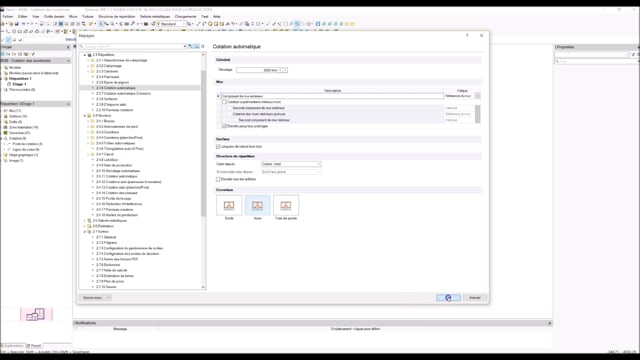Enable Étendre checkbox under Coter depuis

click(x=218, y=179)
